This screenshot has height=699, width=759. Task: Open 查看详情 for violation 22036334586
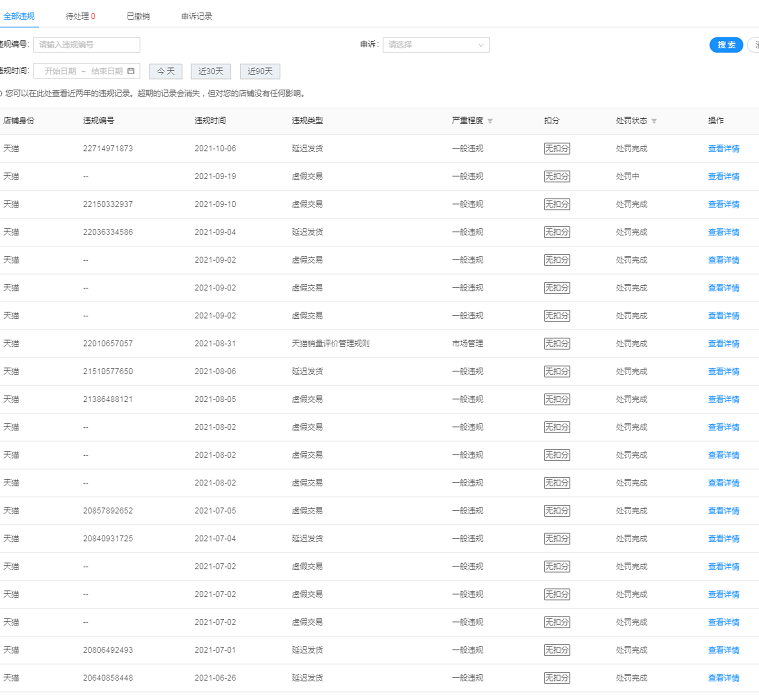pyautogui.click(x=724, y=232)
